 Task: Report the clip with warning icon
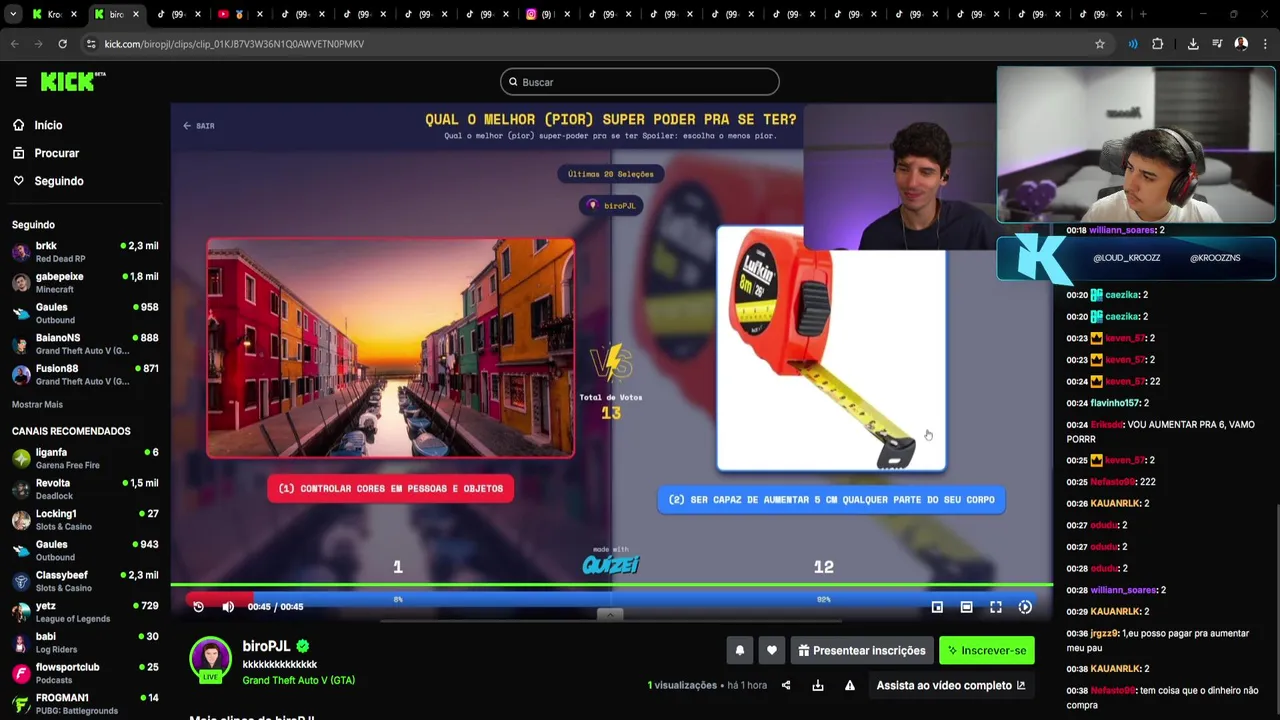pos(850,685)
